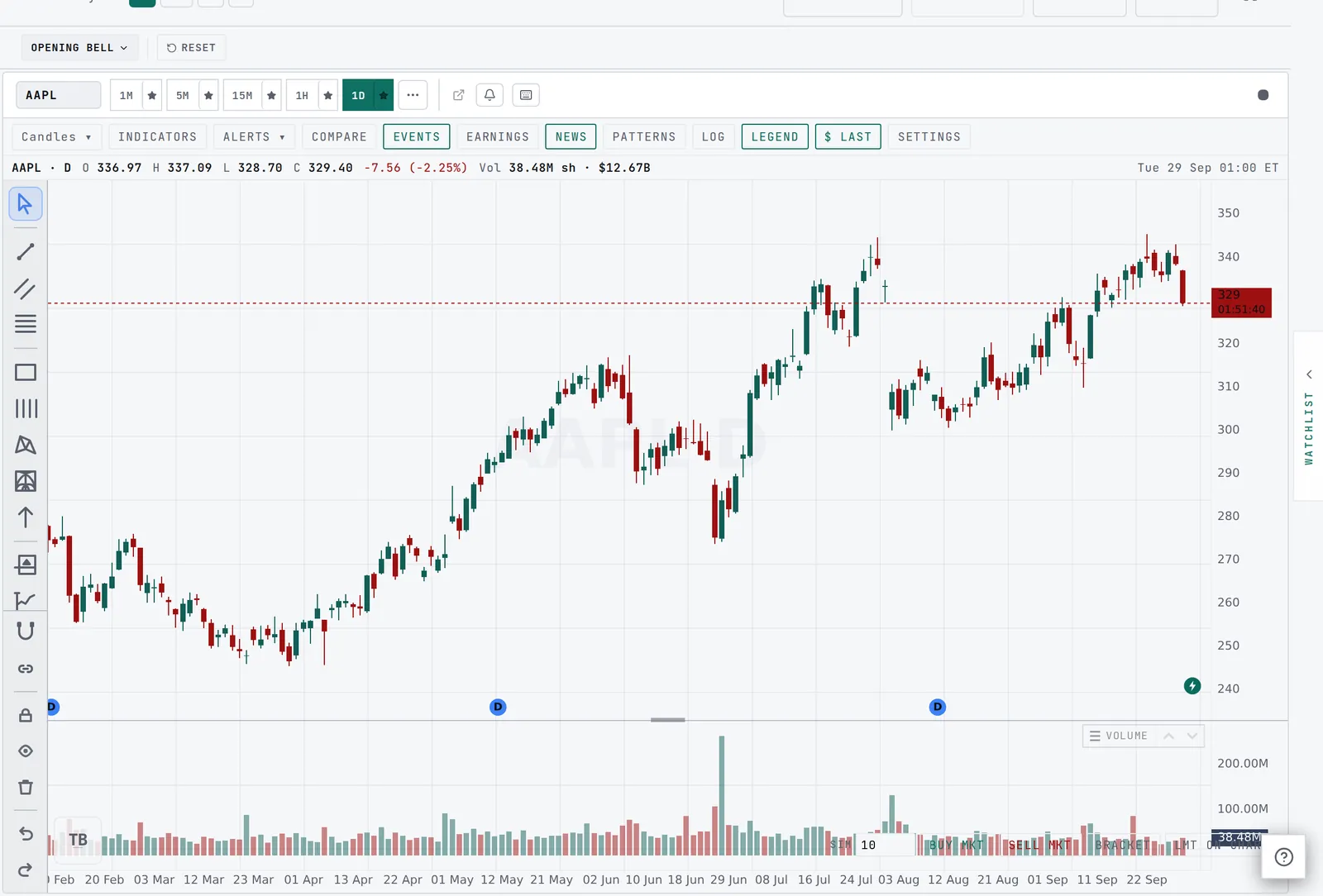The width and height of the screenshot is (1323, 896).
Task: Open the ALERTS dropdown
Action: (x=254, y=136)
